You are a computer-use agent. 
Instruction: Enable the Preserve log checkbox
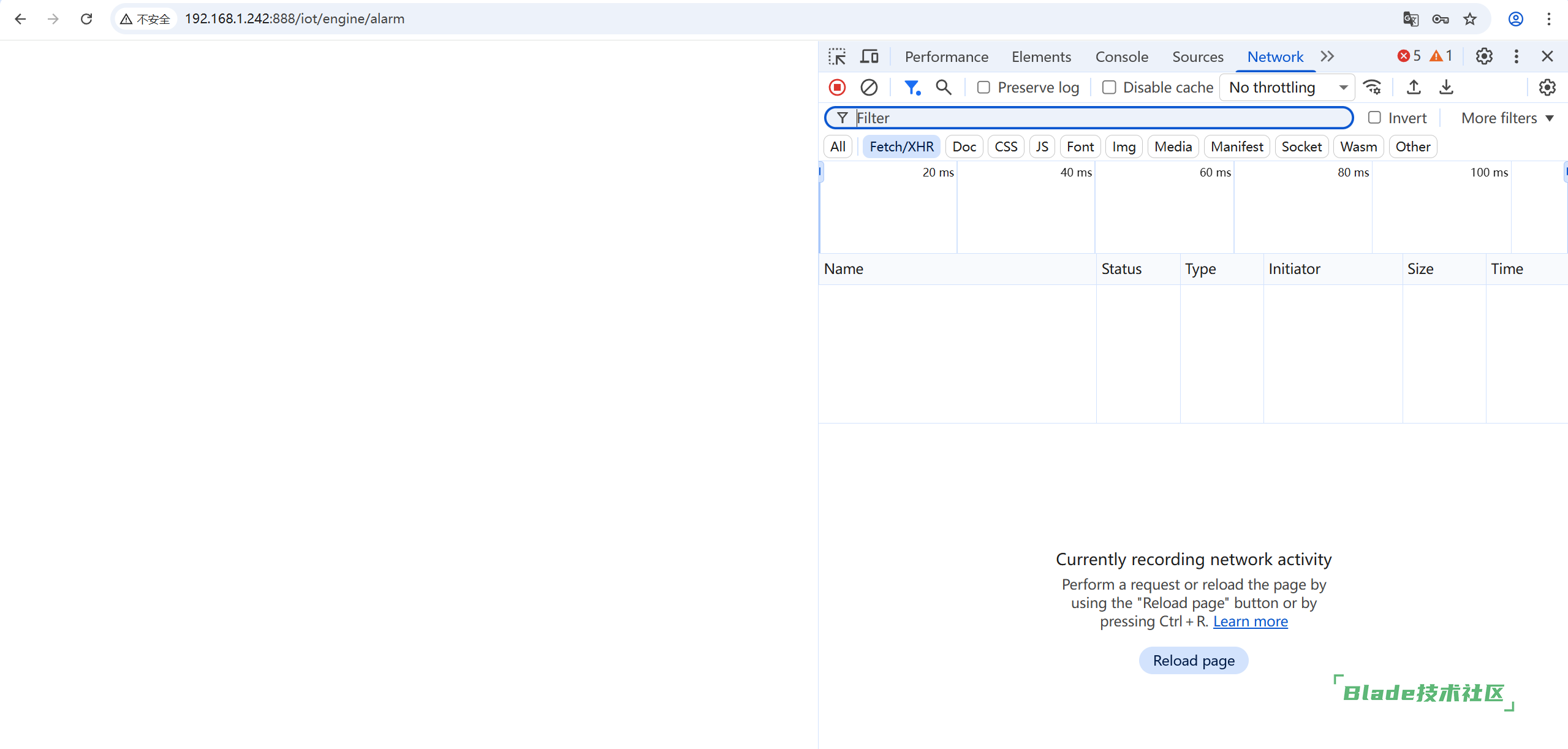point(983,88)
